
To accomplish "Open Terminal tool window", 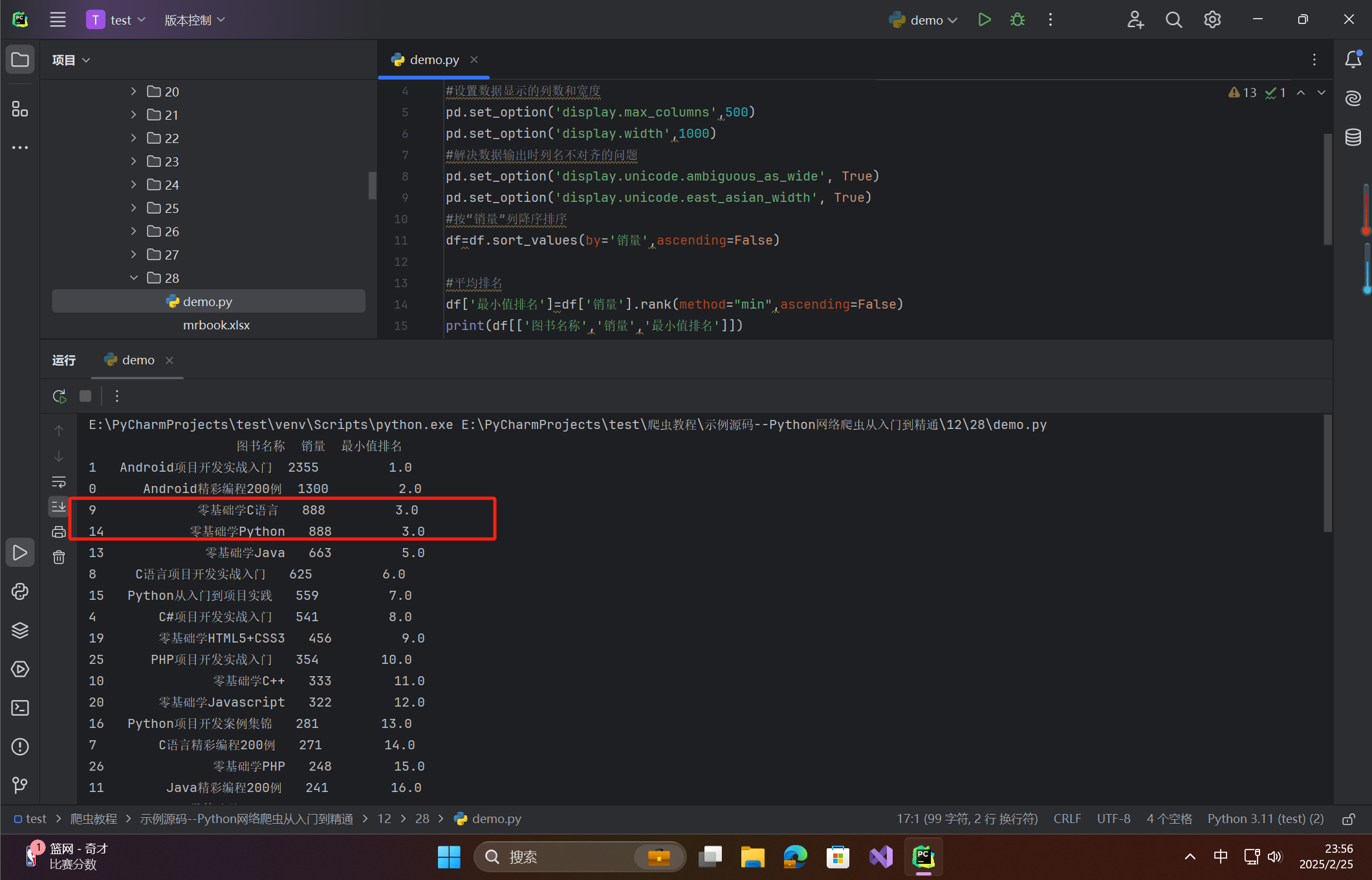I will 20,708.
